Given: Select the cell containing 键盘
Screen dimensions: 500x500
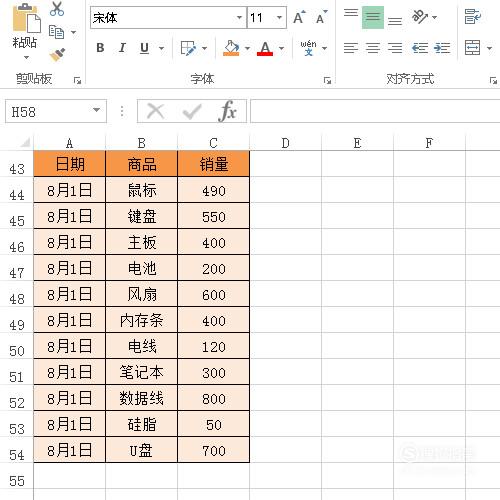Looking at the screenshot, I should tap(142, 216).
